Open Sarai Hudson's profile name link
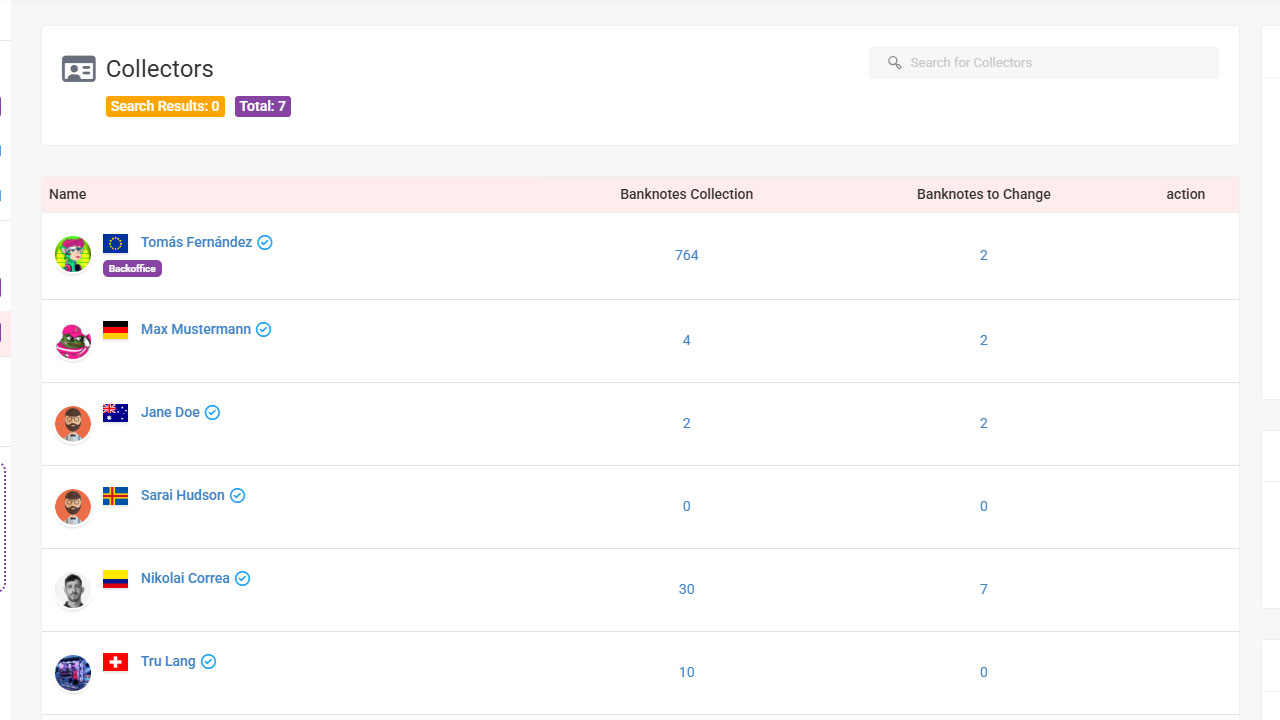Screen dimensions: 1280x720 182,495
